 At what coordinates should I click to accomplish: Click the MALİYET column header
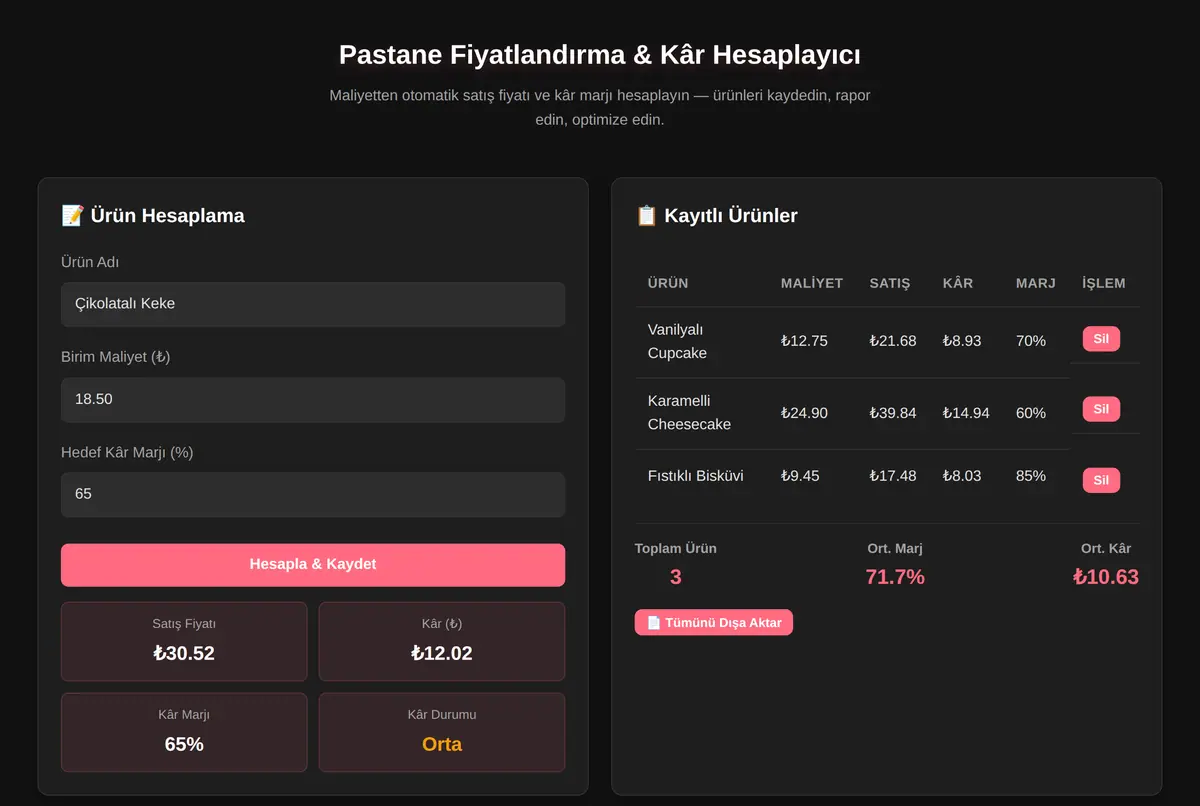(812, 283)
